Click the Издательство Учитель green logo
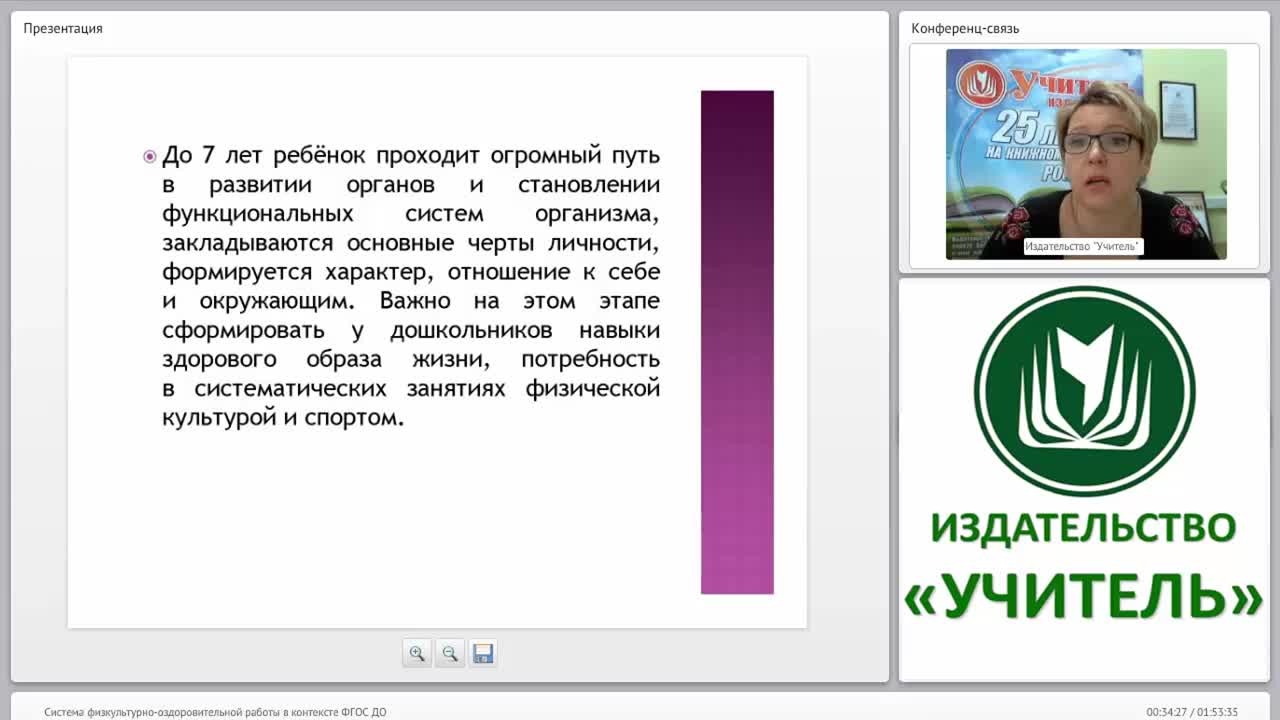Image resolution: width=1280 pixels, height=720 pixels. 1085,391
